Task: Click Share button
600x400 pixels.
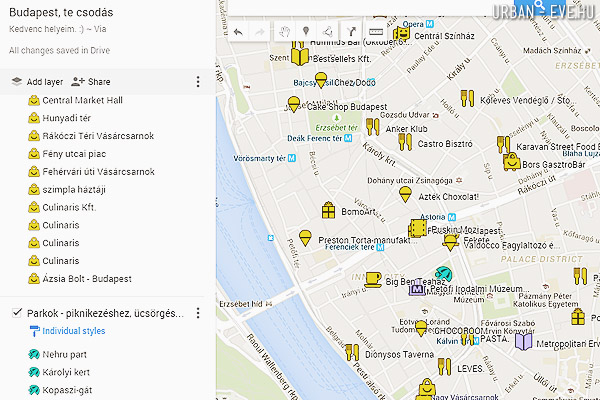Action: (x=91, y=82)
